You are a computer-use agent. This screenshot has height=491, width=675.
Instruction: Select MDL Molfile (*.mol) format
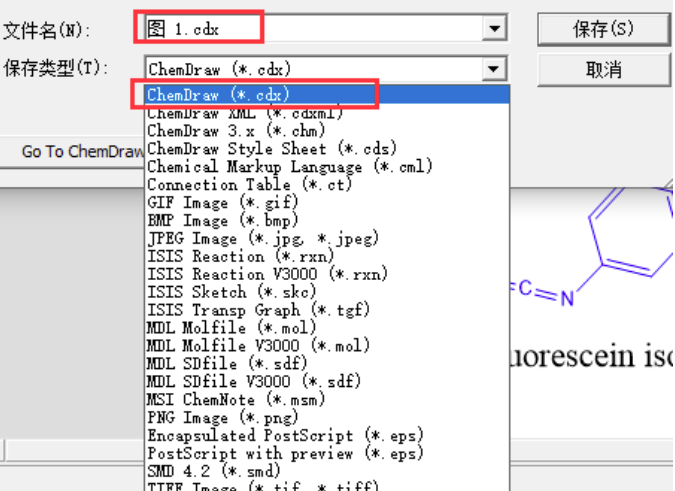(327, 327)
